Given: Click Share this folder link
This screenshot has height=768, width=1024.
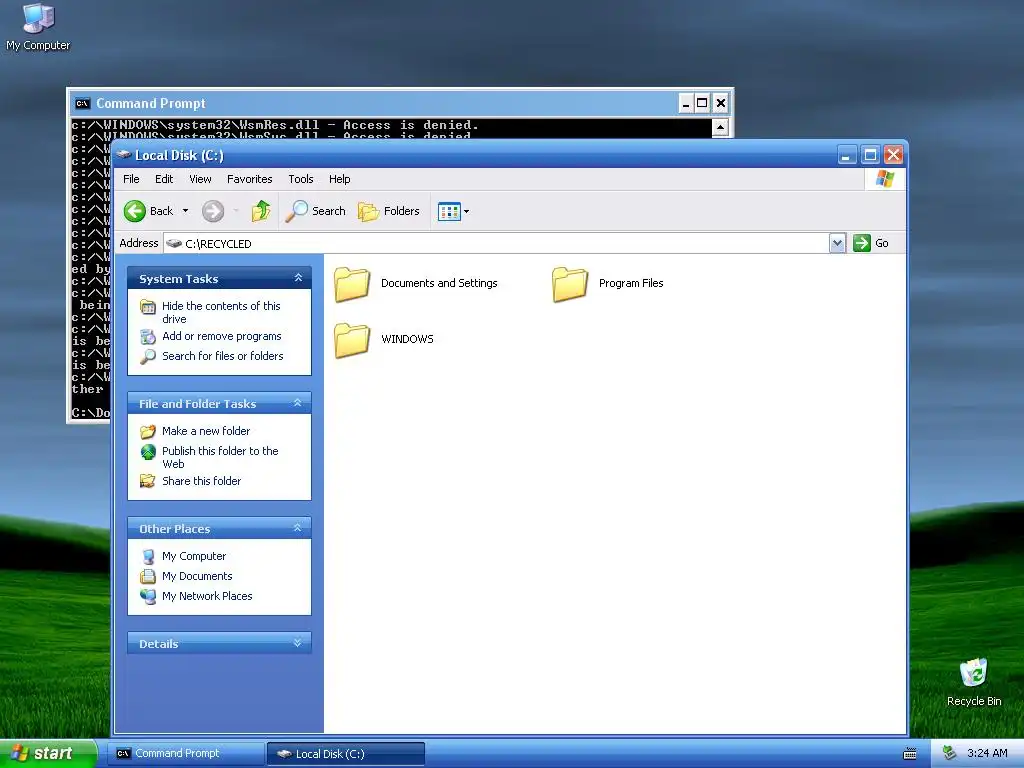Looking at the screenshot, I should (201, 481).
